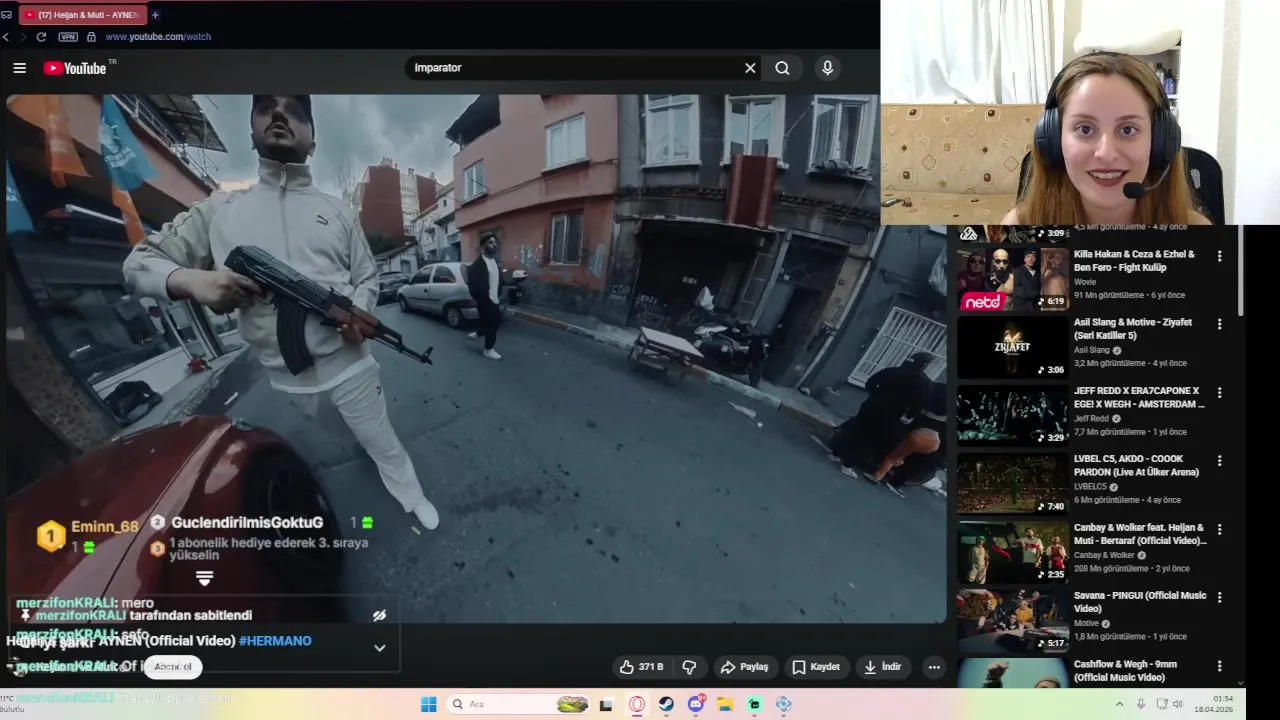
Task: Play the Ziyafet video thumbnail
Action: (1012, 347)
